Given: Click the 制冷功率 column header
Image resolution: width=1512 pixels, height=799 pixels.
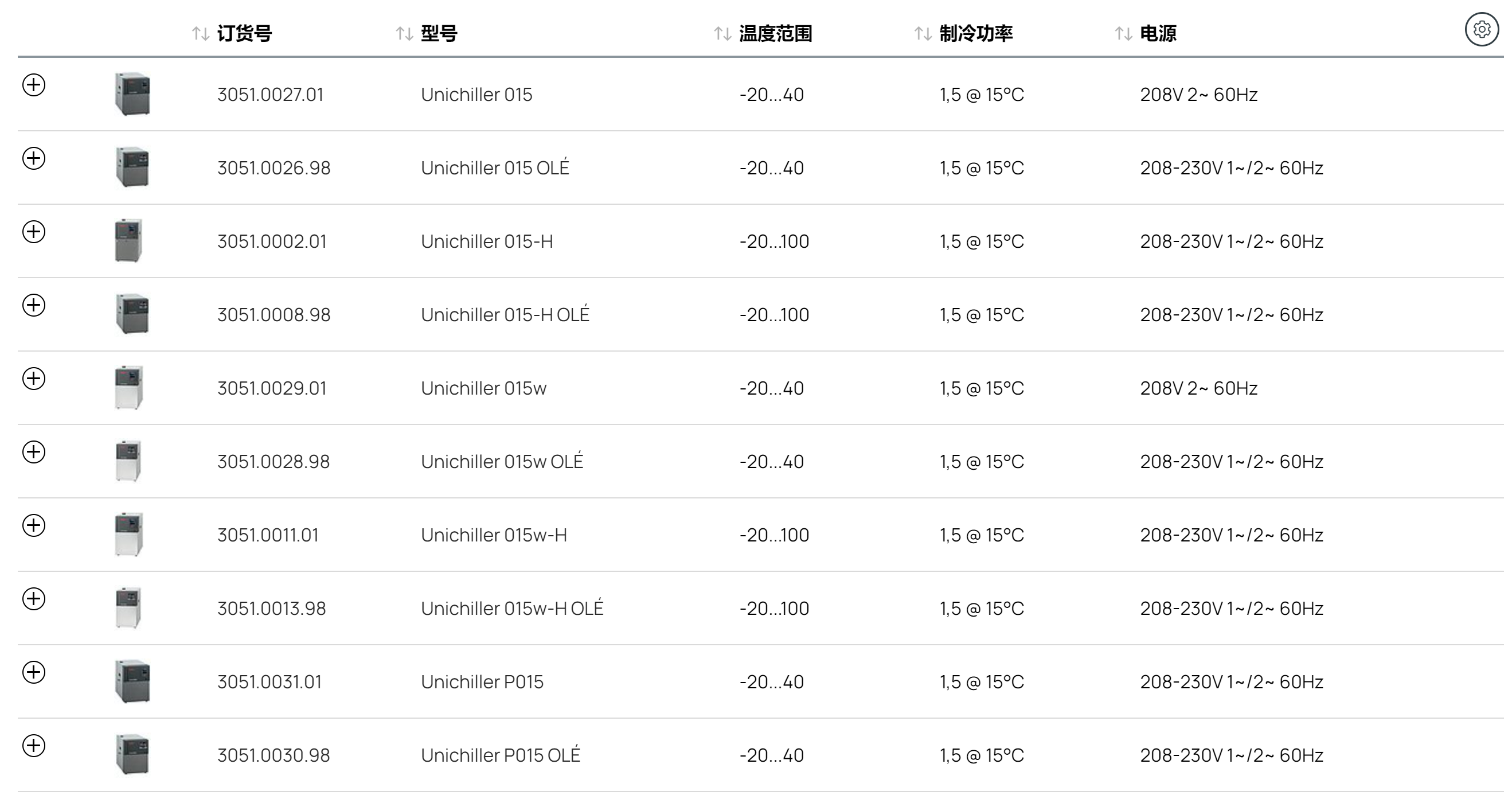Looking at the screenshot, I should 976,33.
